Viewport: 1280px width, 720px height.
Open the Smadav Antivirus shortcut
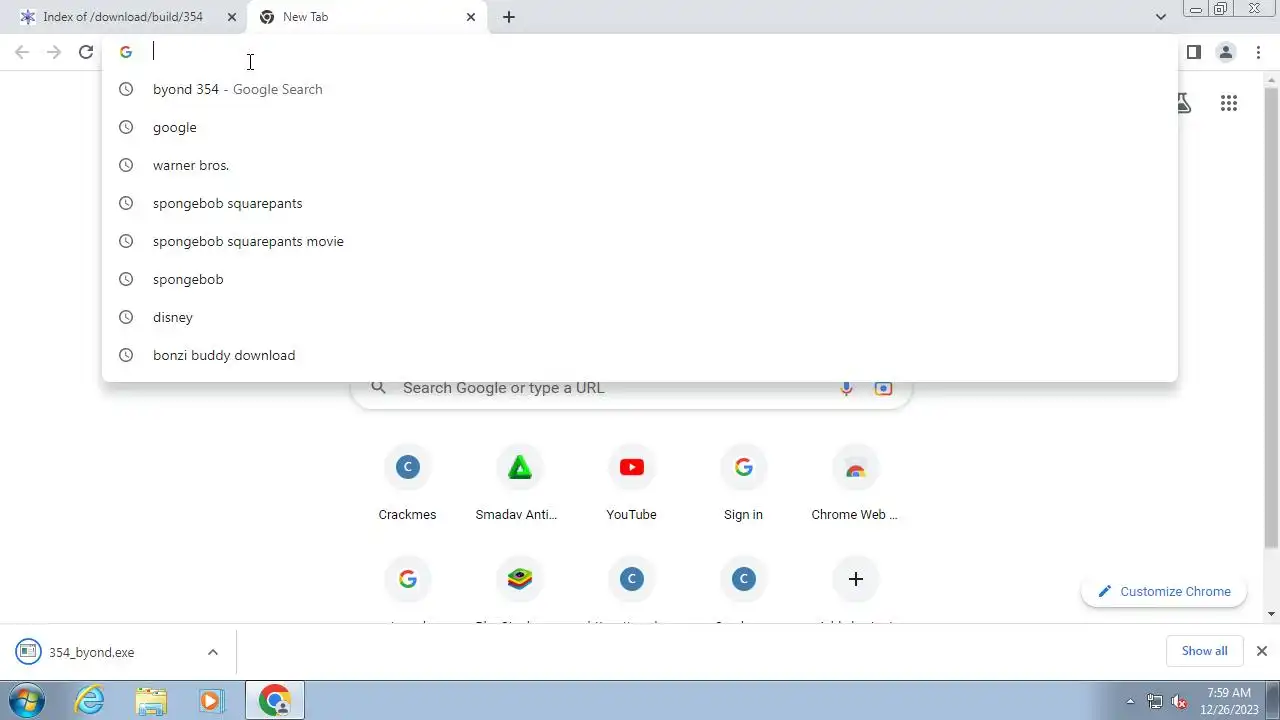coord(519,484)
